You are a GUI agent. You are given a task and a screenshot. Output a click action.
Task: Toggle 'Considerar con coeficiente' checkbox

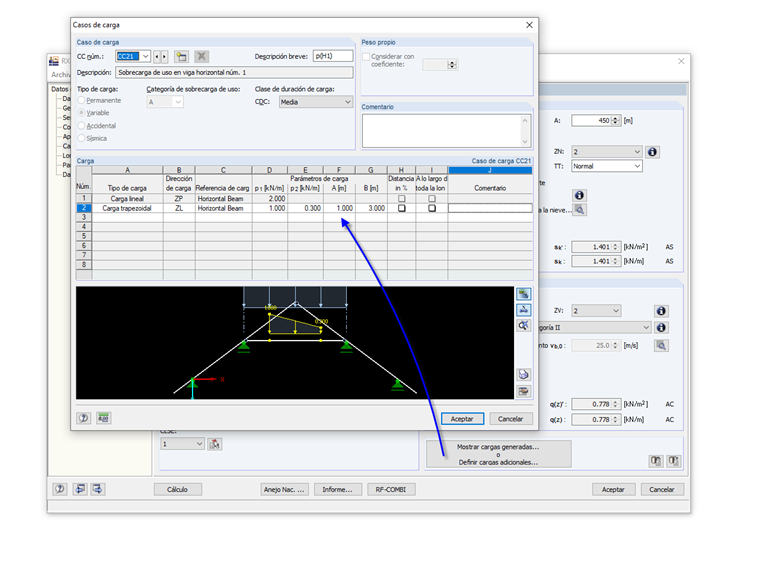coord(366,57)
